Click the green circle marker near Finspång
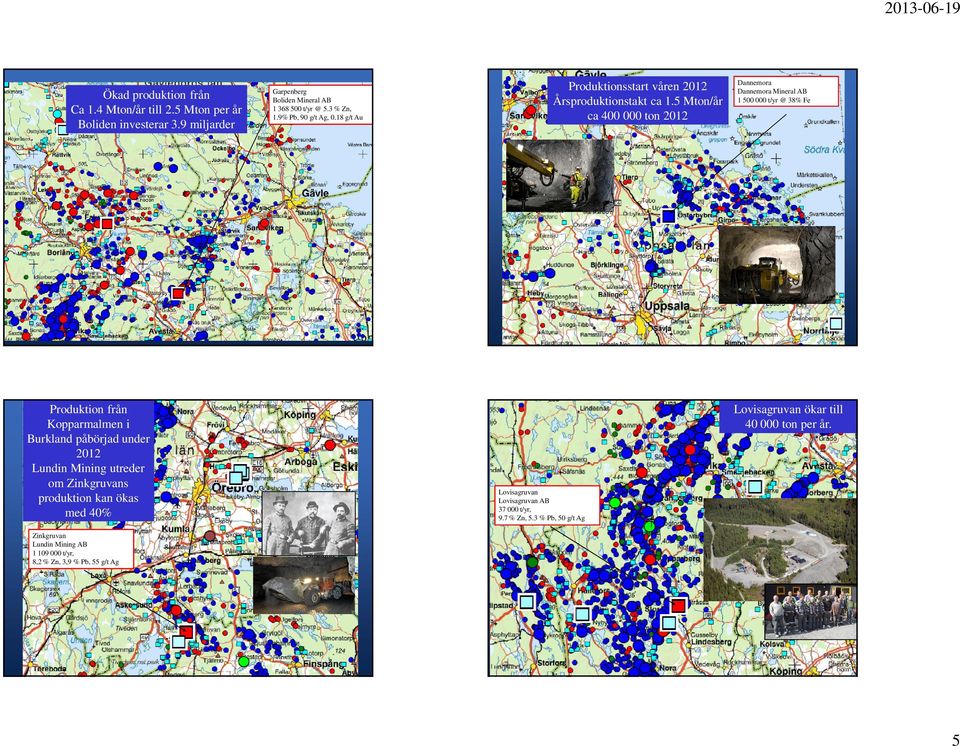 point(244,661)
